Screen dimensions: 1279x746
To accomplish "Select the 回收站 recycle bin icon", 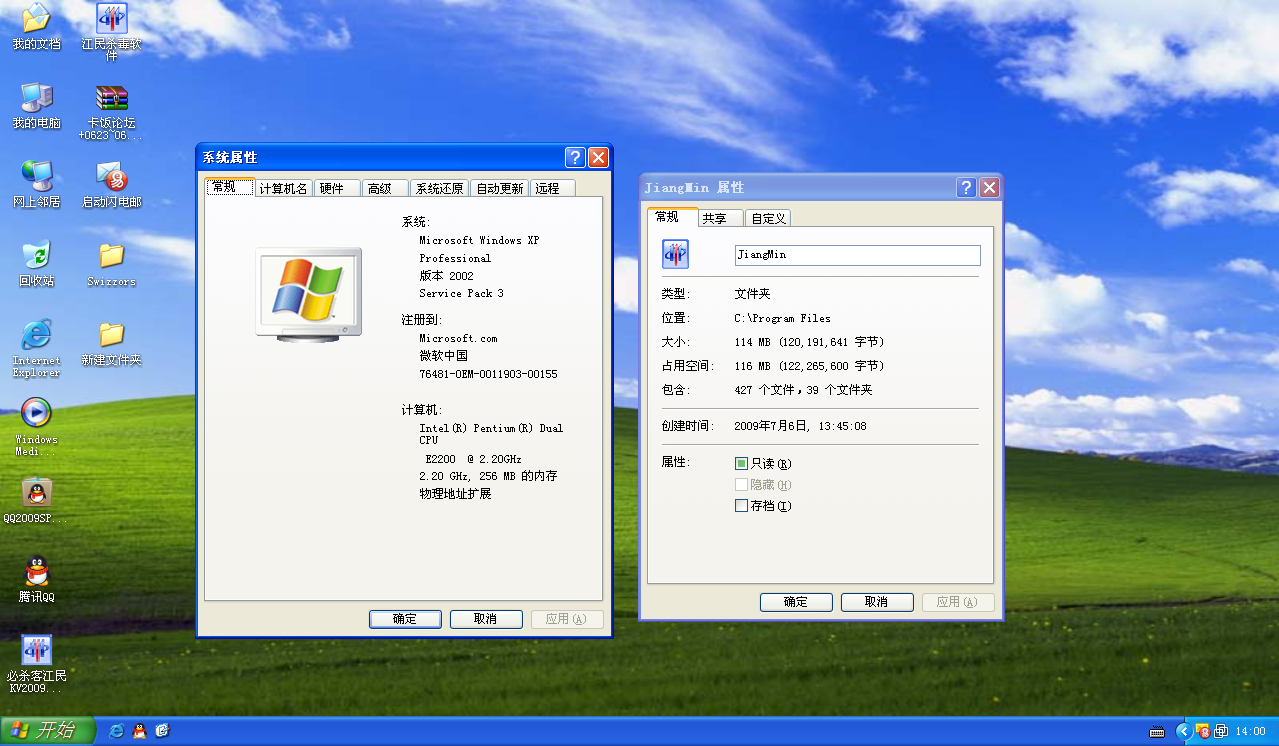I will pyautogui.click(x=36, y=263).
